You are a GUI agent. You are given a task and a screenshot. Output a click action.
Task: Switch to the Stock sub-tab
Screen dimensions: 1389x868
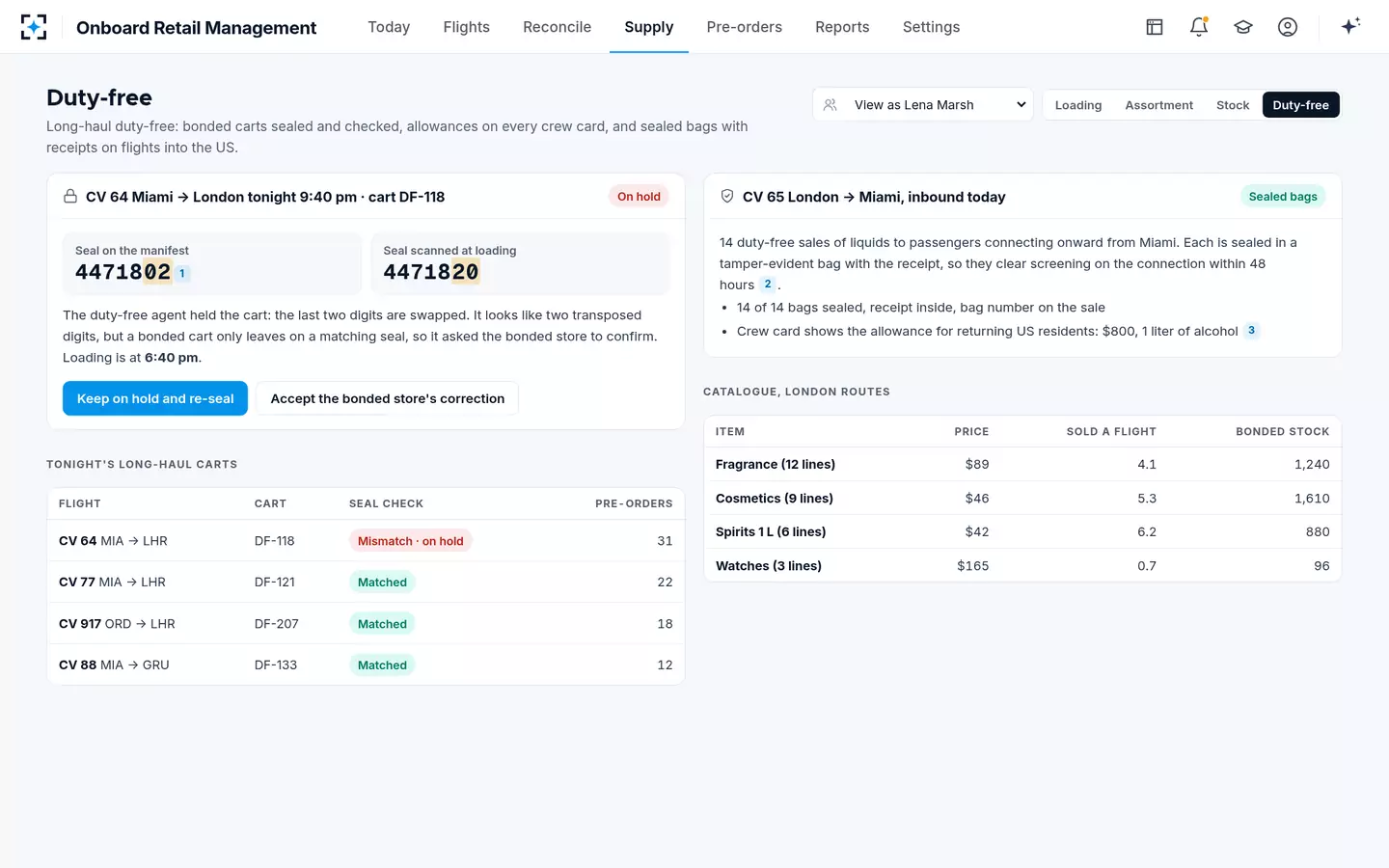click(x=1233, y=105)
